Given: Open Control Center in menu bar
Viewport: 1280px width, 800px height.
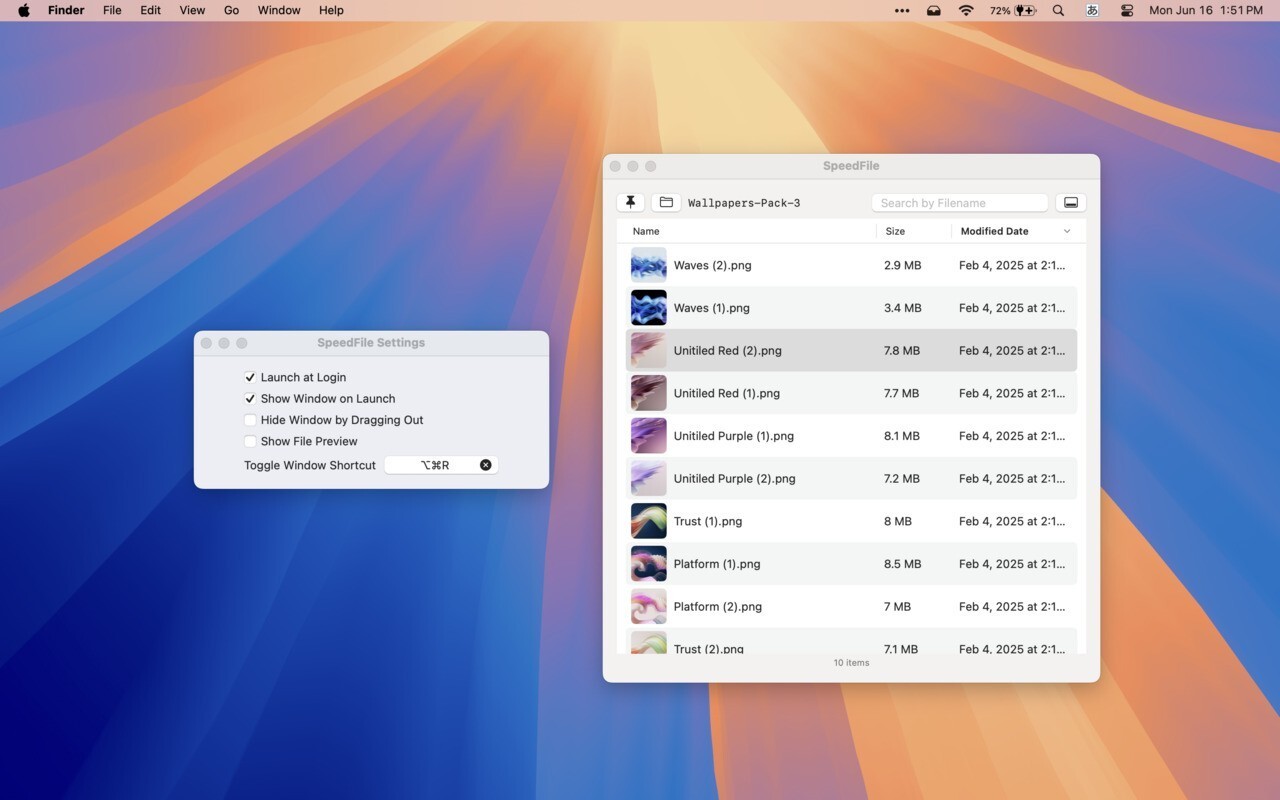Looking at the screenshot, I should point(1127,10).
